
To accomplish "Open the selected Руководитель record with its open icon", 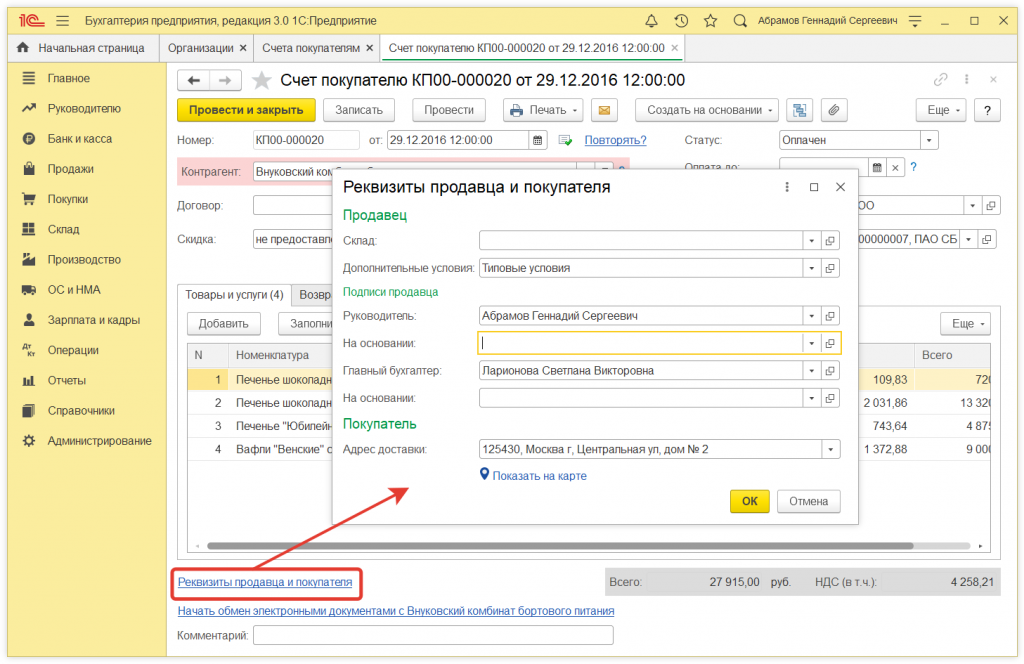I will click(x=830, y=316).
